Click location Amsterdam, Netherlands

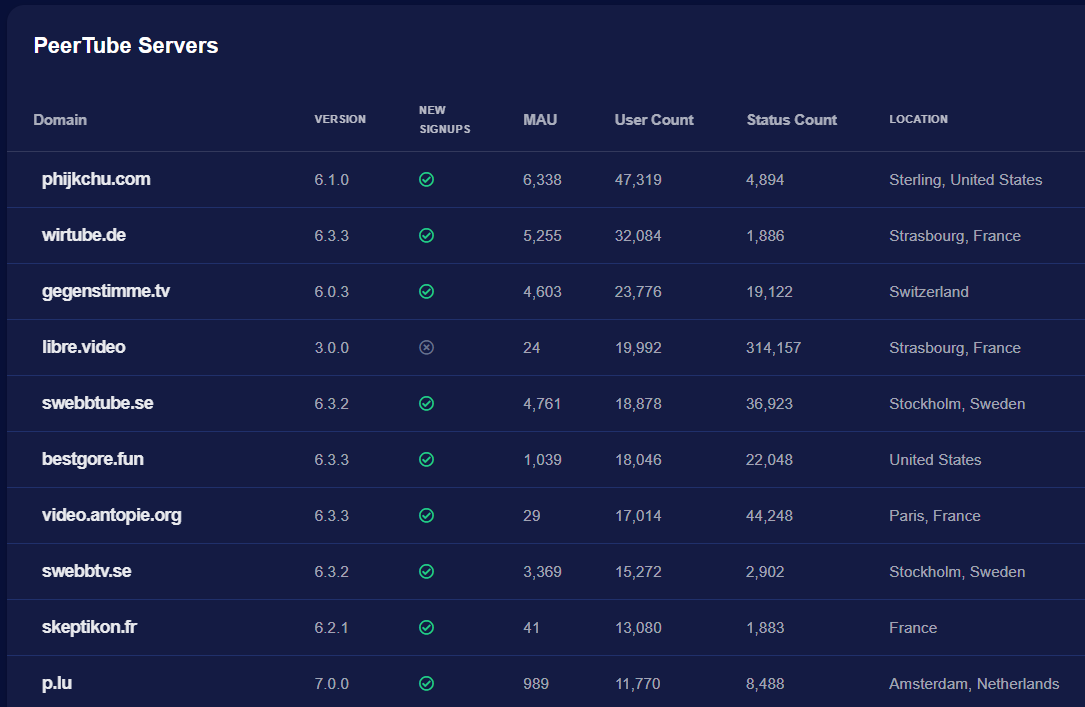tap(974, 684)
